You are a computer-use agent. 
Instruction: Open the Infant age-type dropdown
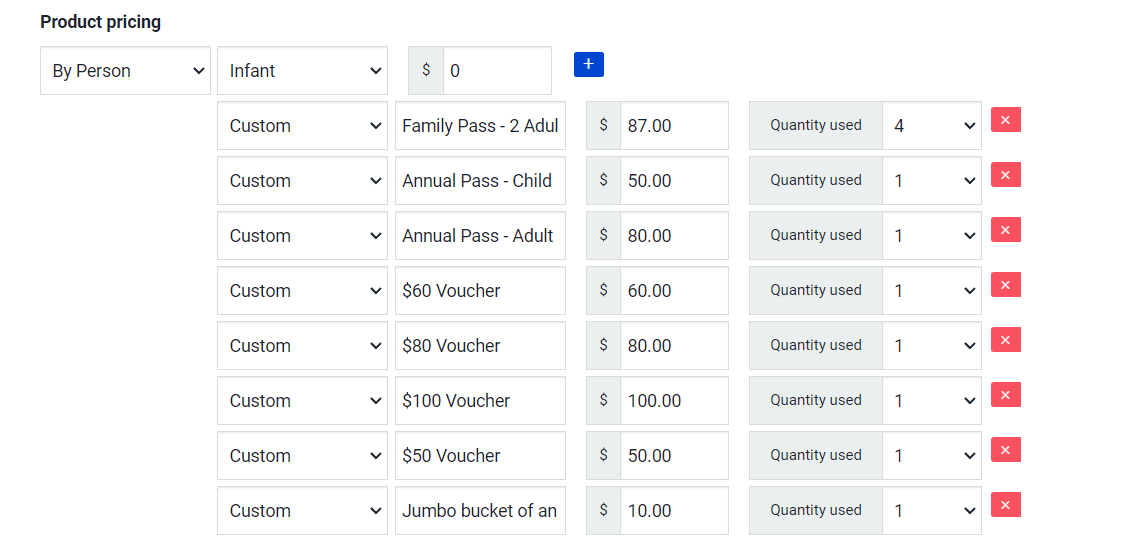tap(302, 71)
